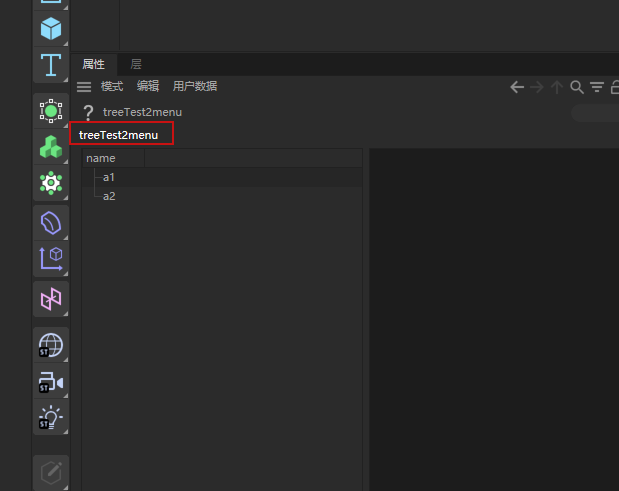Open the Scene globe icon

(51, 345)
